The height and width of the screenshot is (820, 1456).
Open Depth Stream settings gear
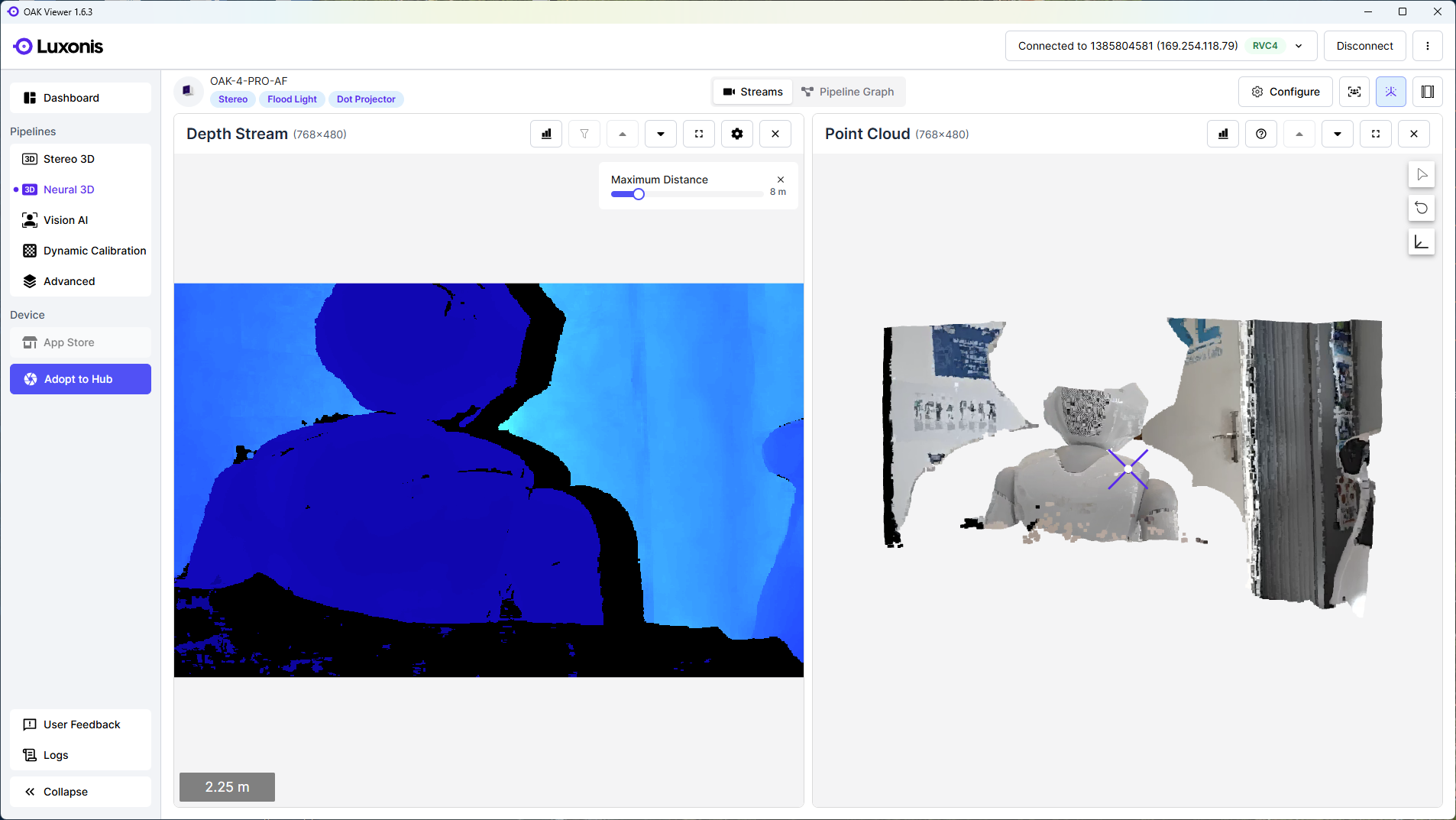[736, 134]
